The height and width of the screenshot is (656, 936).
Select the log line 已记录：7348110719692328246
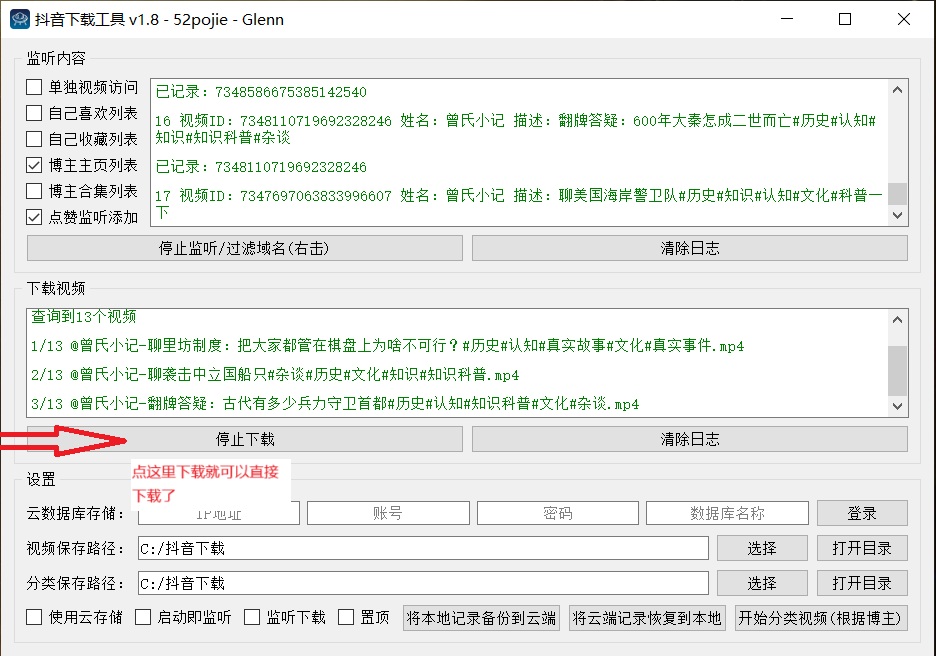click(x=261, y=167)
